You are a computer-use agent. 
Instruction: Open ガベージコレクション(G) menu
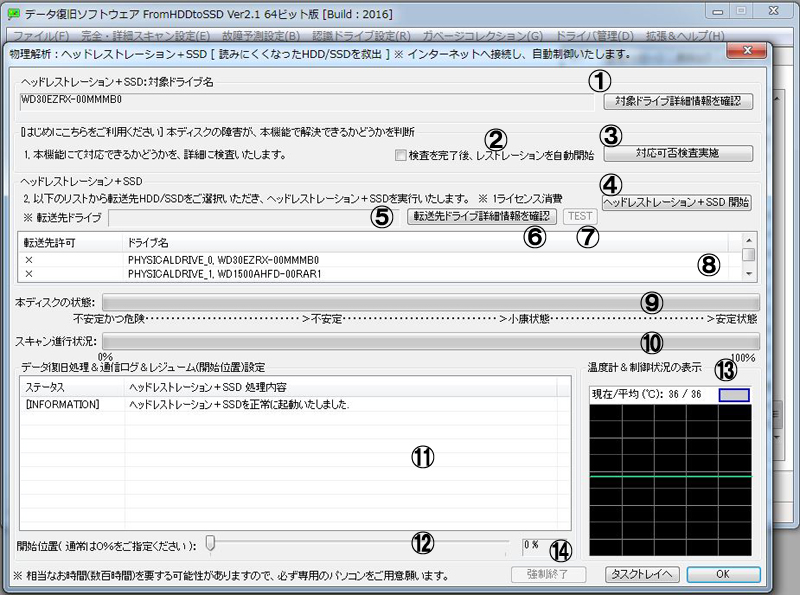tap(483, 36)
